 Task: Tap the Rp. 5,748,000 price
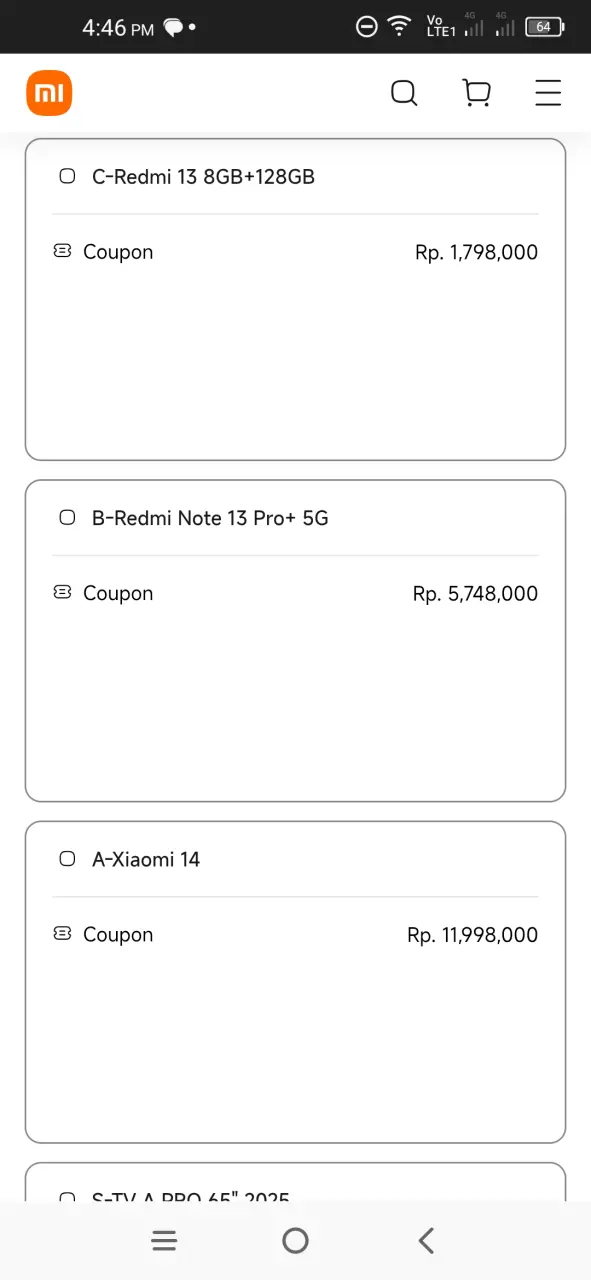click(475, 593)
